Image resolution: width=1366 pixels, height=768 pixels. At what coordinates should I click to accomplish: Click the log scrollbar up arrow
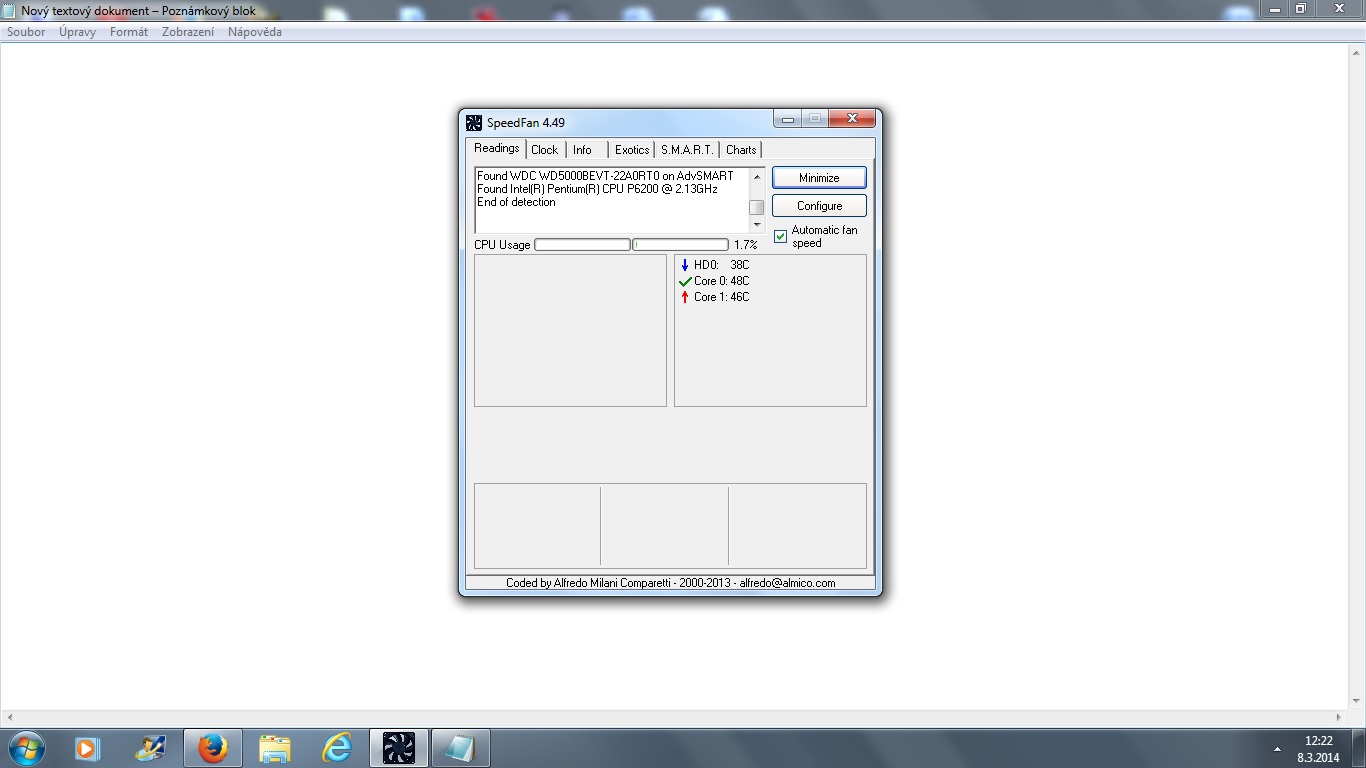click(757, 175)
